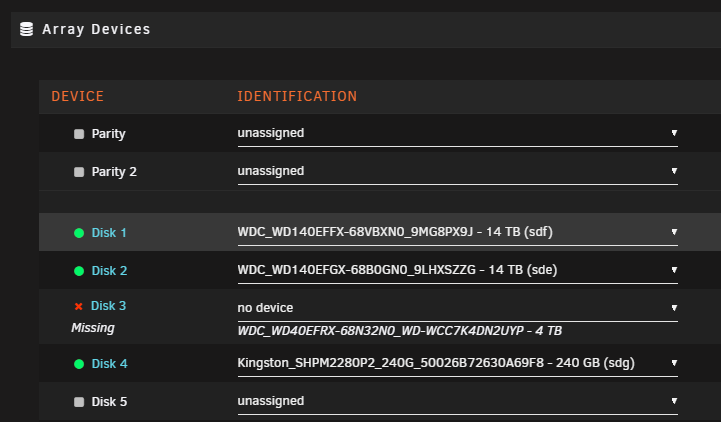Open the Disk 4 link
Image resolution: width=721 pixels, height=422 pixels.
click(x=109, y=364)
